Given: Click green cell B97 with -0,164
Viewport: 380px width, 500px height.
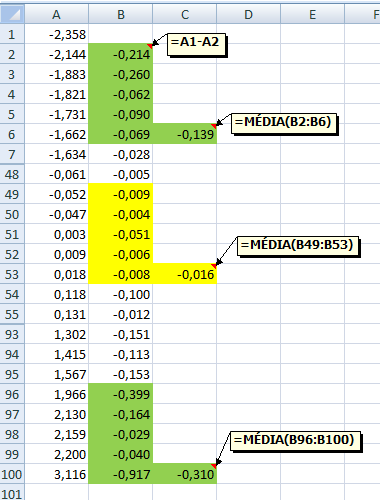Looking at the screenshot, I should tap(121, 414).
